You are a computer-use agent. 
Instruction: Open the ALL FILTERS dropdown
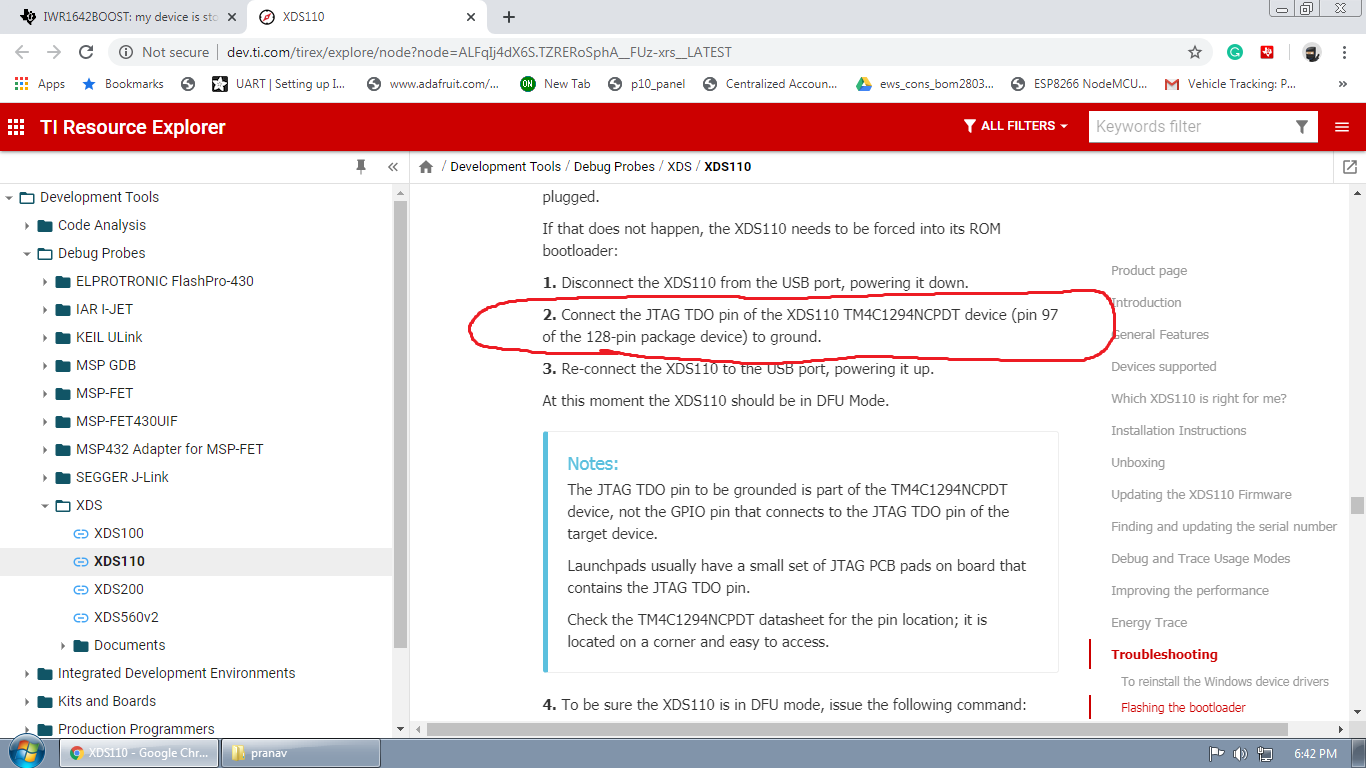click(x=1015, y=126)
